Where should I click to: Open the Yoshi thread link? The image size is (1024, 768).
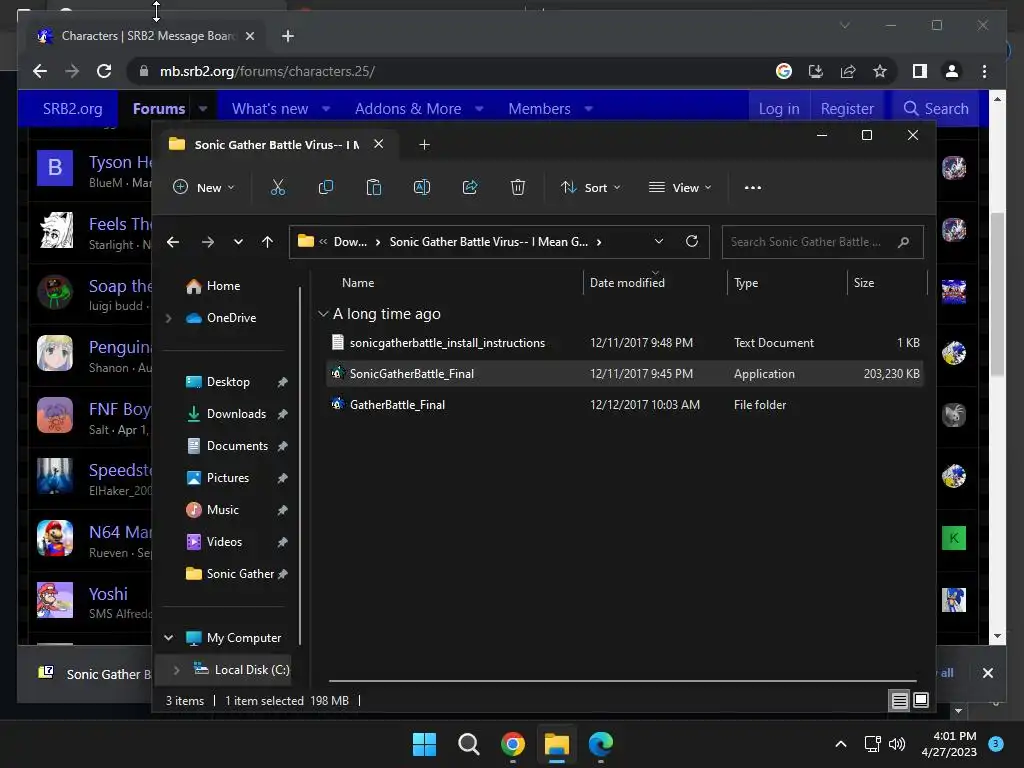click(108, 594)
